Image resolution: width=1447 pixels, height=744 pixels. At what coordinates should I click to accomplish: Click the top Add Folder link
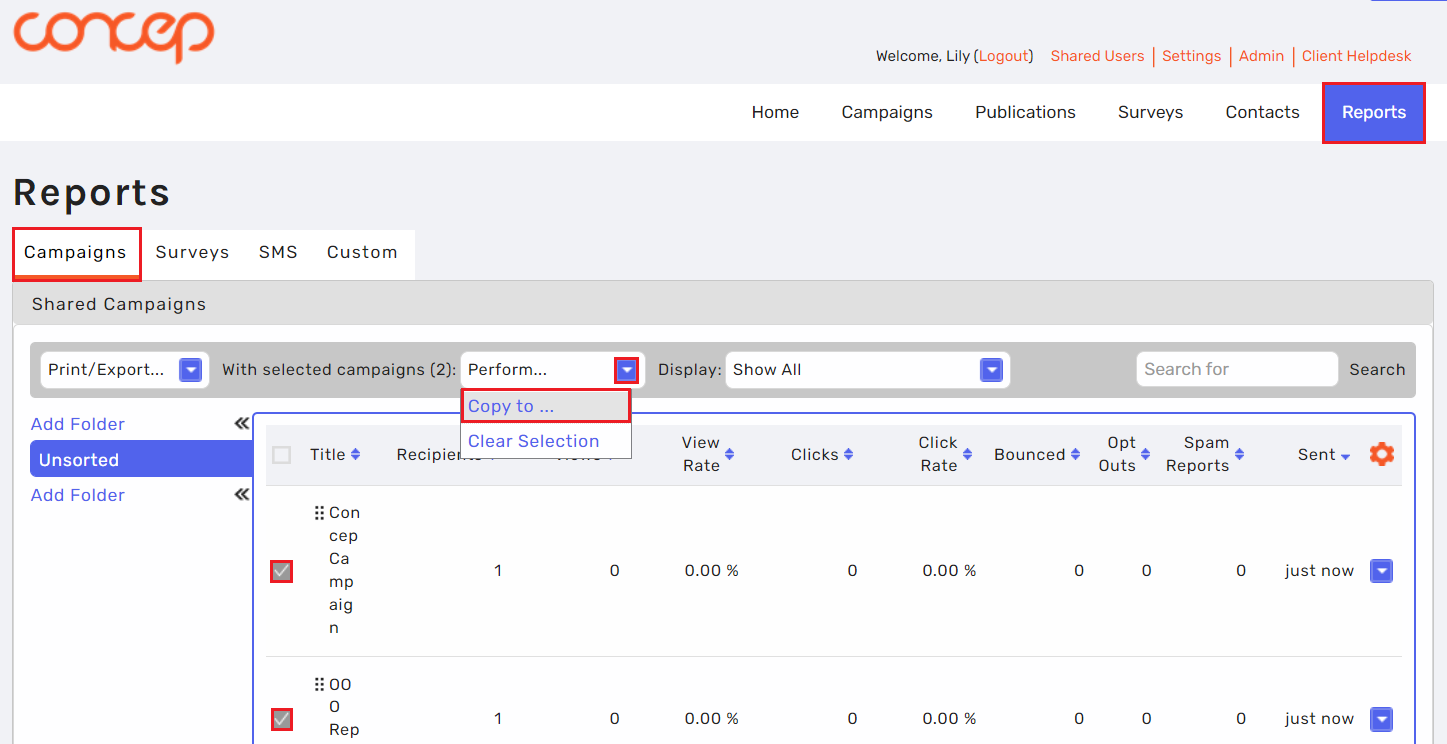tap(78, 424)
